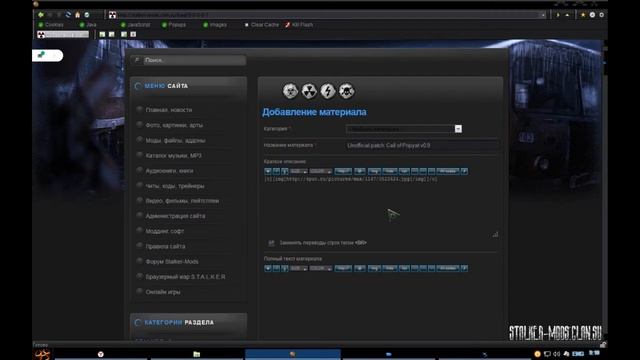Click the white pill-shaped widget with green icon
This screenshot has width=640, height=360.
pos(47,56)
